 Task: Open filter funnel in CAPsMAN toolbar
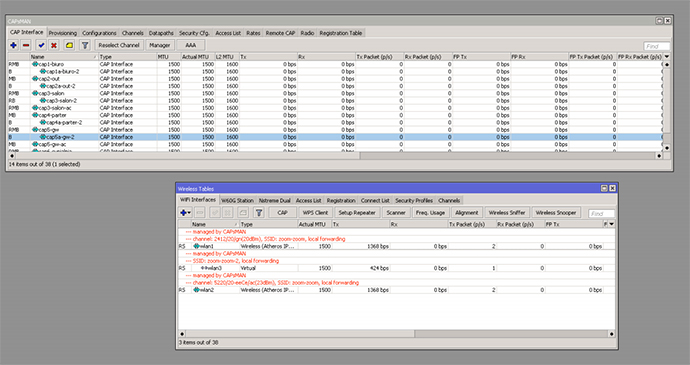coord(85,45)
